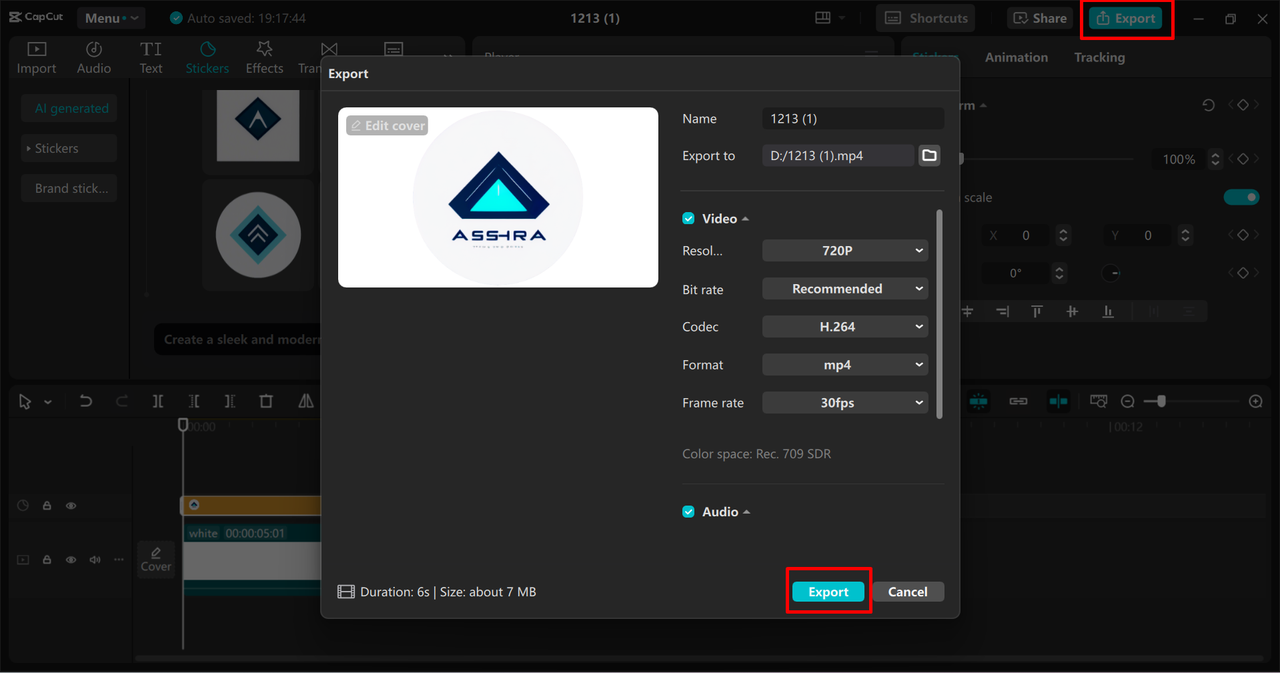1280x673 pixels.
Task: Open the Animation tab in right panel
Action: [x=1016, y=57]
